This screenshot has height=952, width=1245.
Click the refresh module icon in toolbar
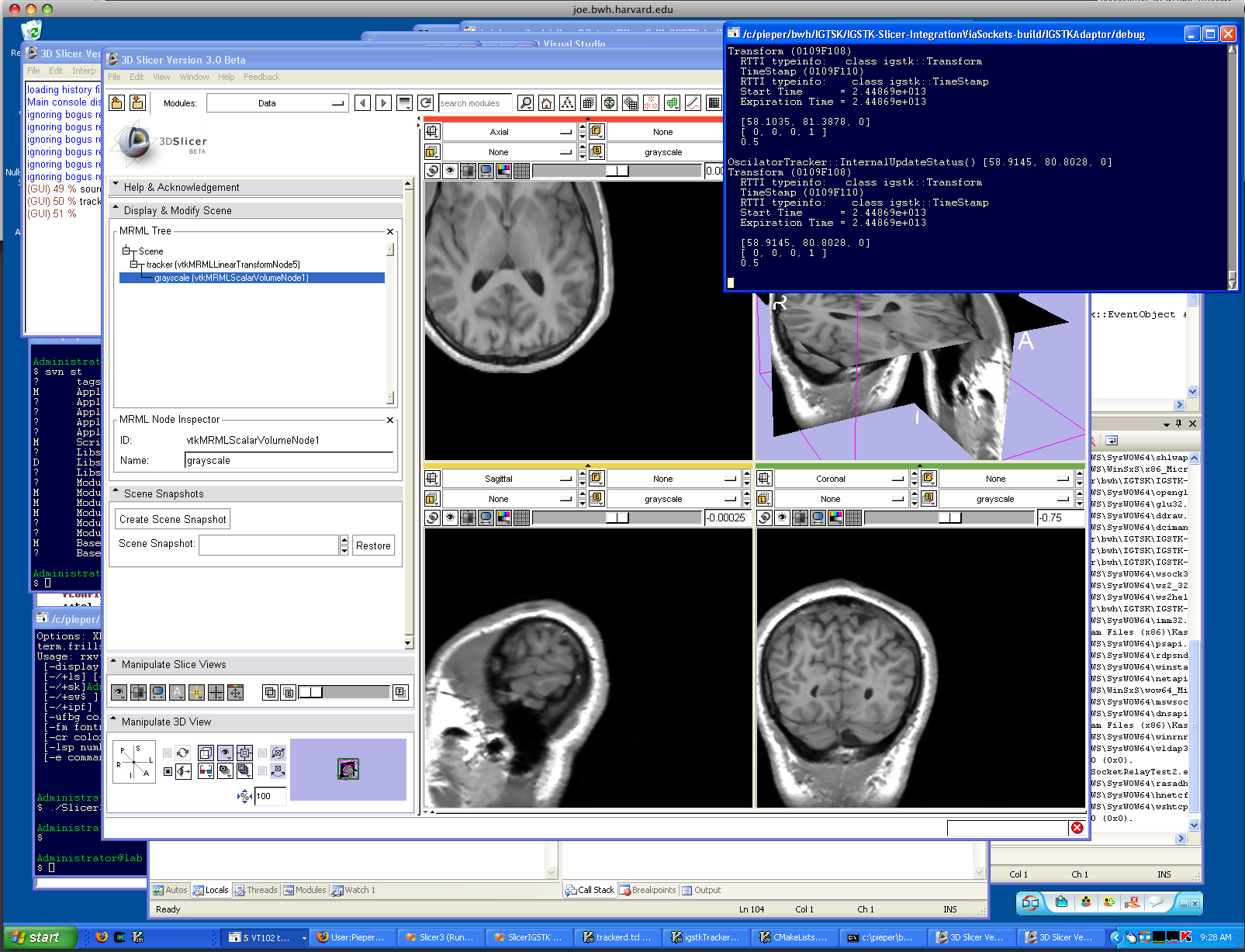pos(425,103)
